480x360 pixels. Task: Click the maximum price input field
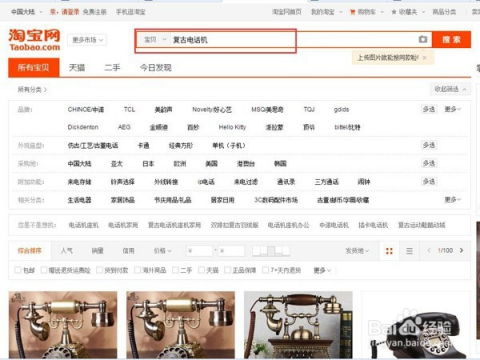point(232,251)
